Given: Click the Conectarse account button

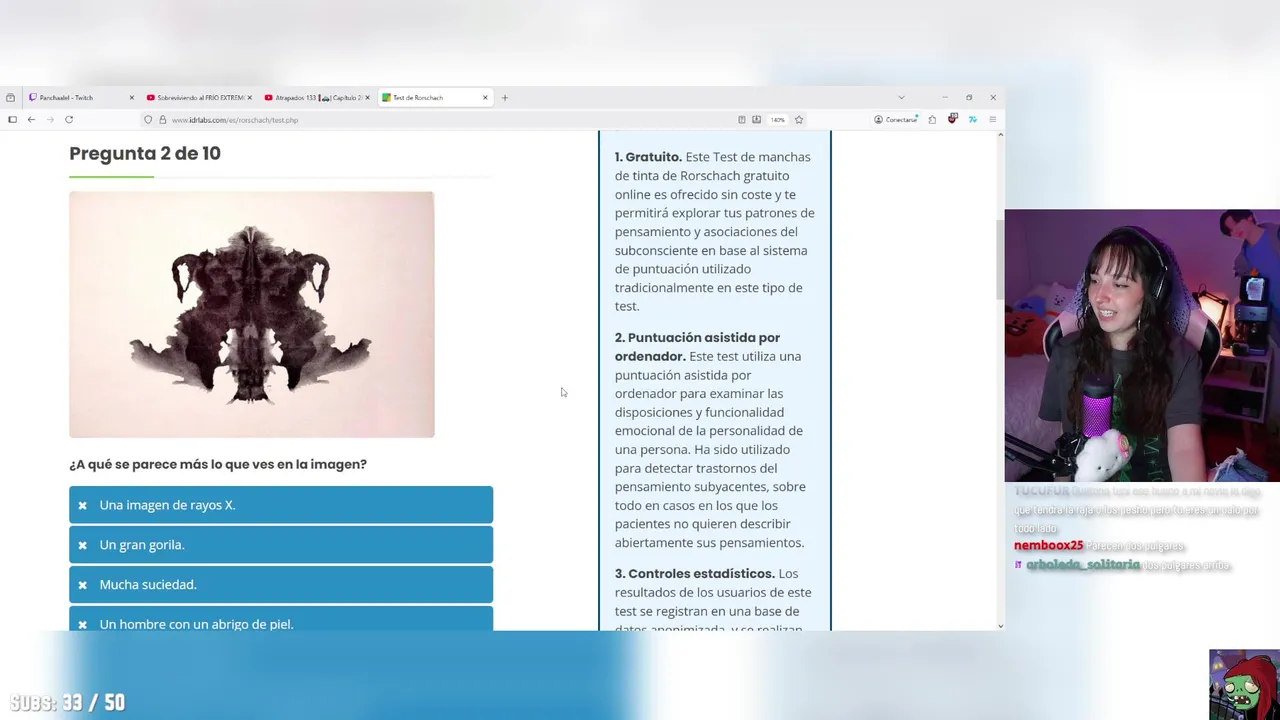Looking at the screenshot, I should [x=896, y=120].
